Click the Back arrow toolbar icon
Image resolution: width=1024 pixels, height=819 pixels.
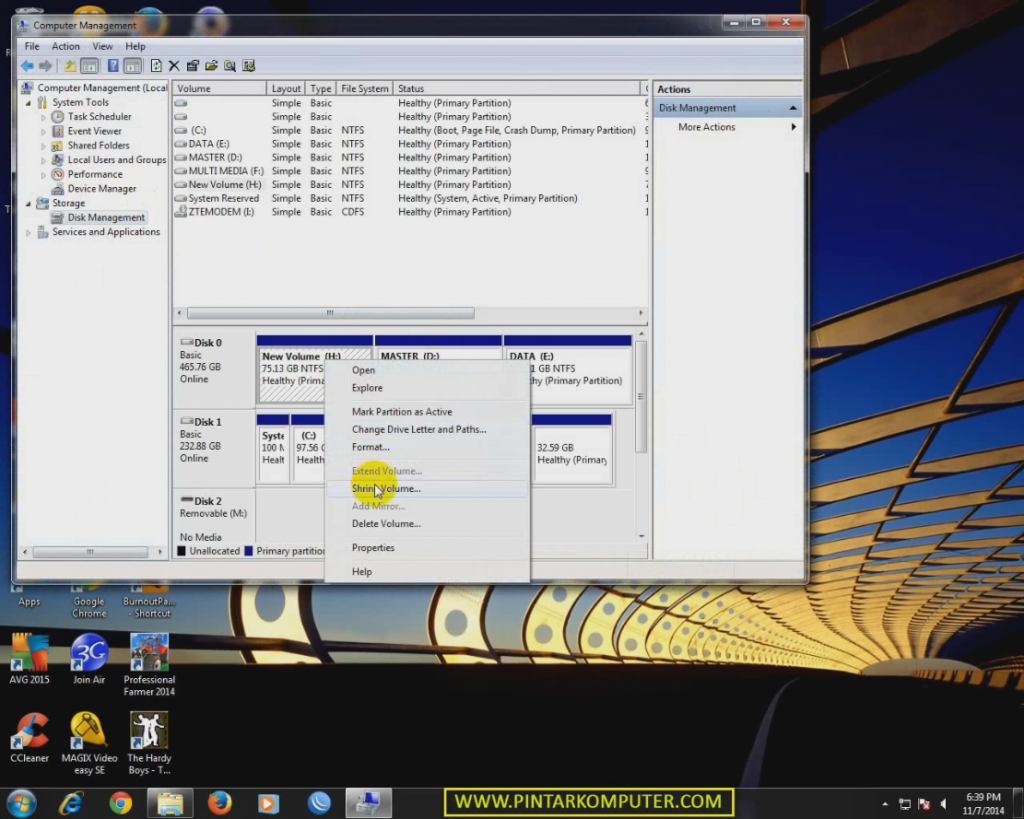tap(27, 66)
